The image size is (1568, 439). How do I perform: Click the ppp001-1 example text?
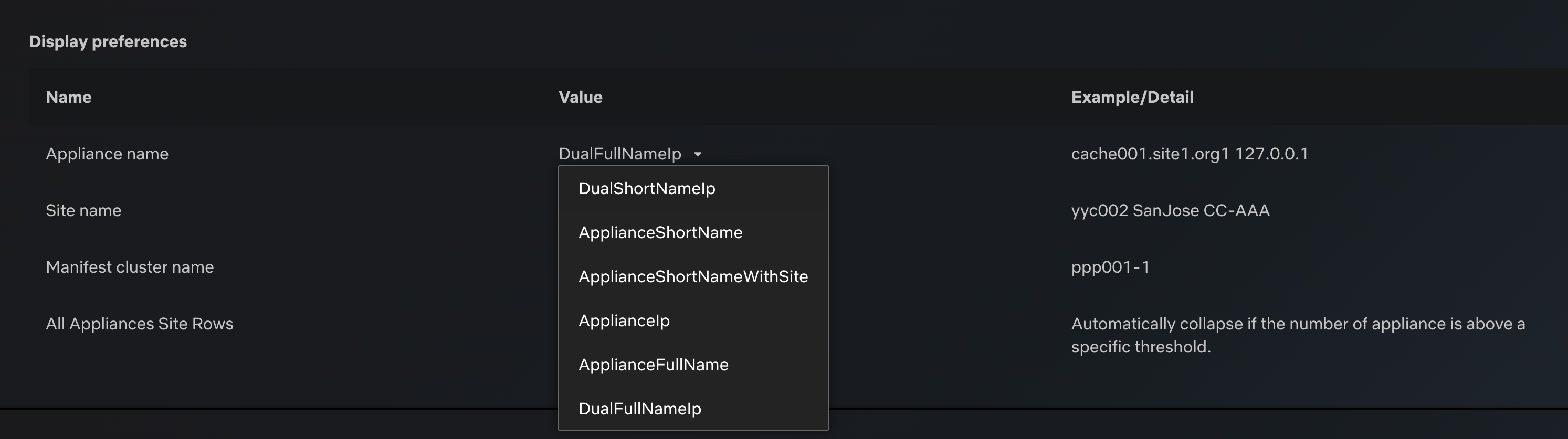(x=1110, y=267)
